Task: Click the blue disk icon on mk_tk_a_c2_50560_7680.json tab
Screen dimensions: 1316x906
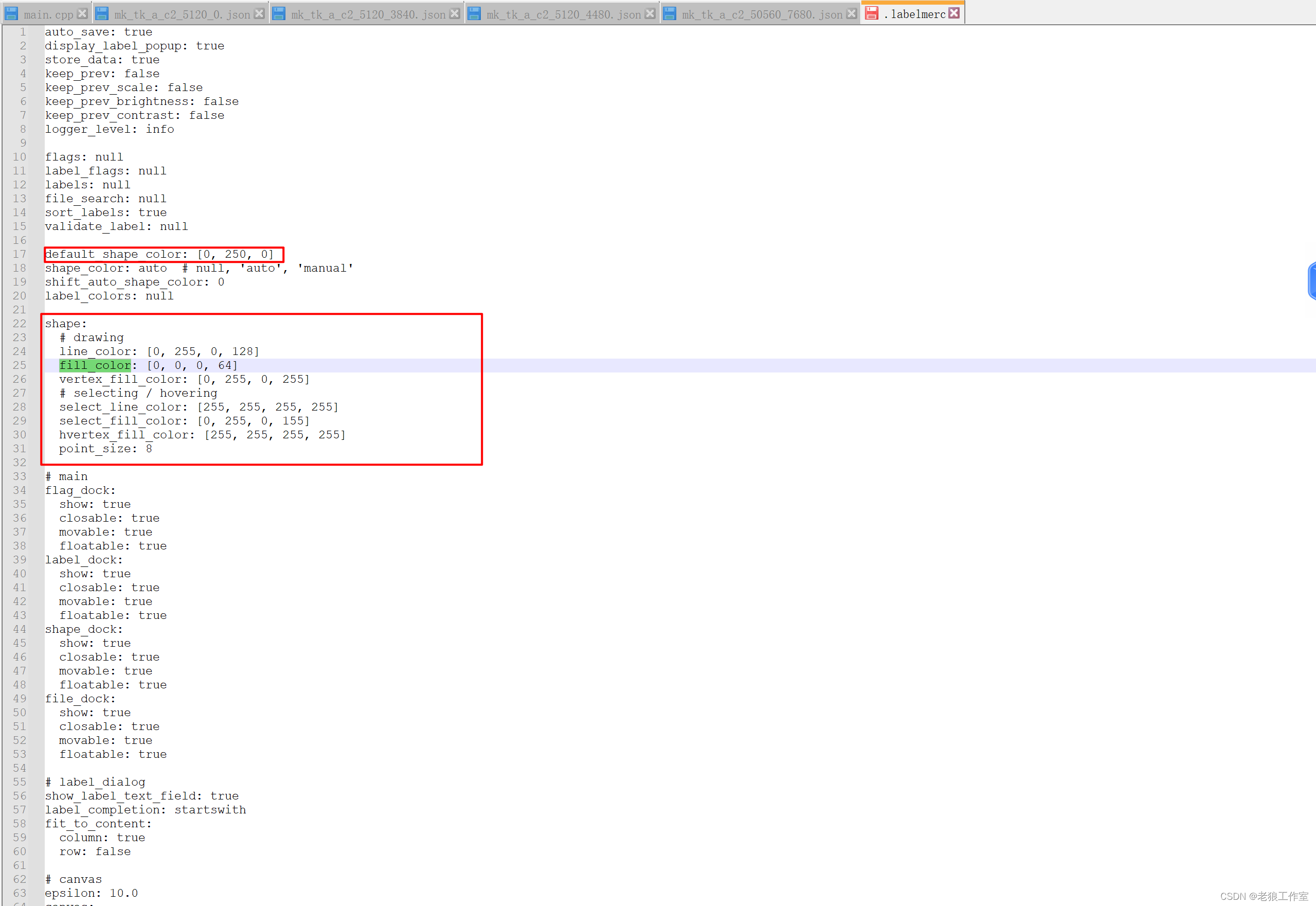Action: [670, 13]
